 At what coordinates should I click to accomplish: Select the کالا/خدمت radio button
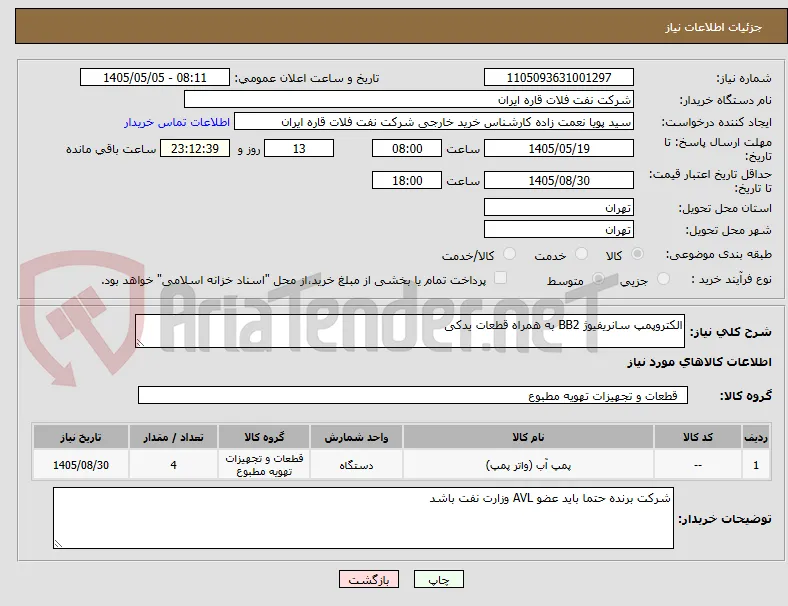510,254
